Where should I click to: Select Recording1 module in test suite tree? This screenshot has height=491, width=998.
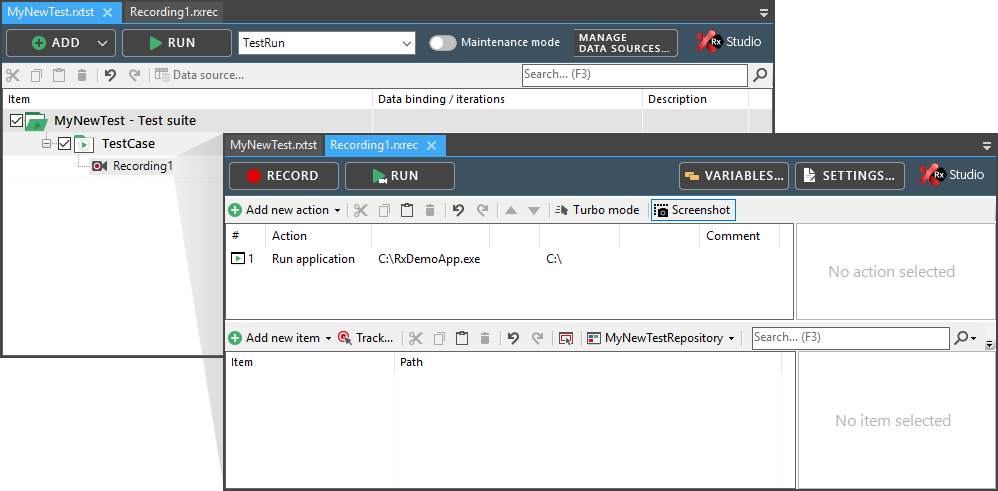[x=132, y=166]
